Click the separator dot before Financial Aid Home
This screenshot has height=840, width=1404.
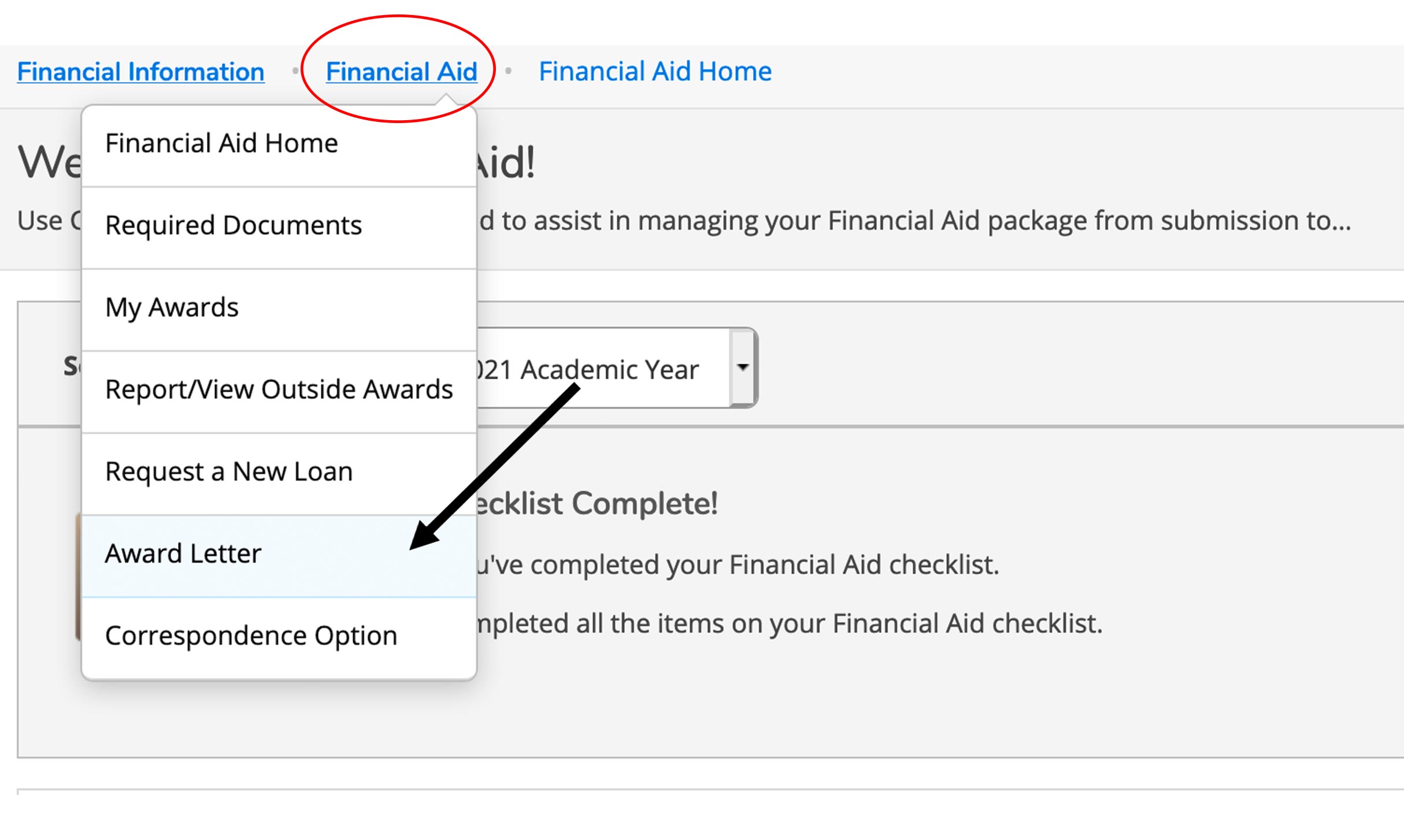coord(508,71)
